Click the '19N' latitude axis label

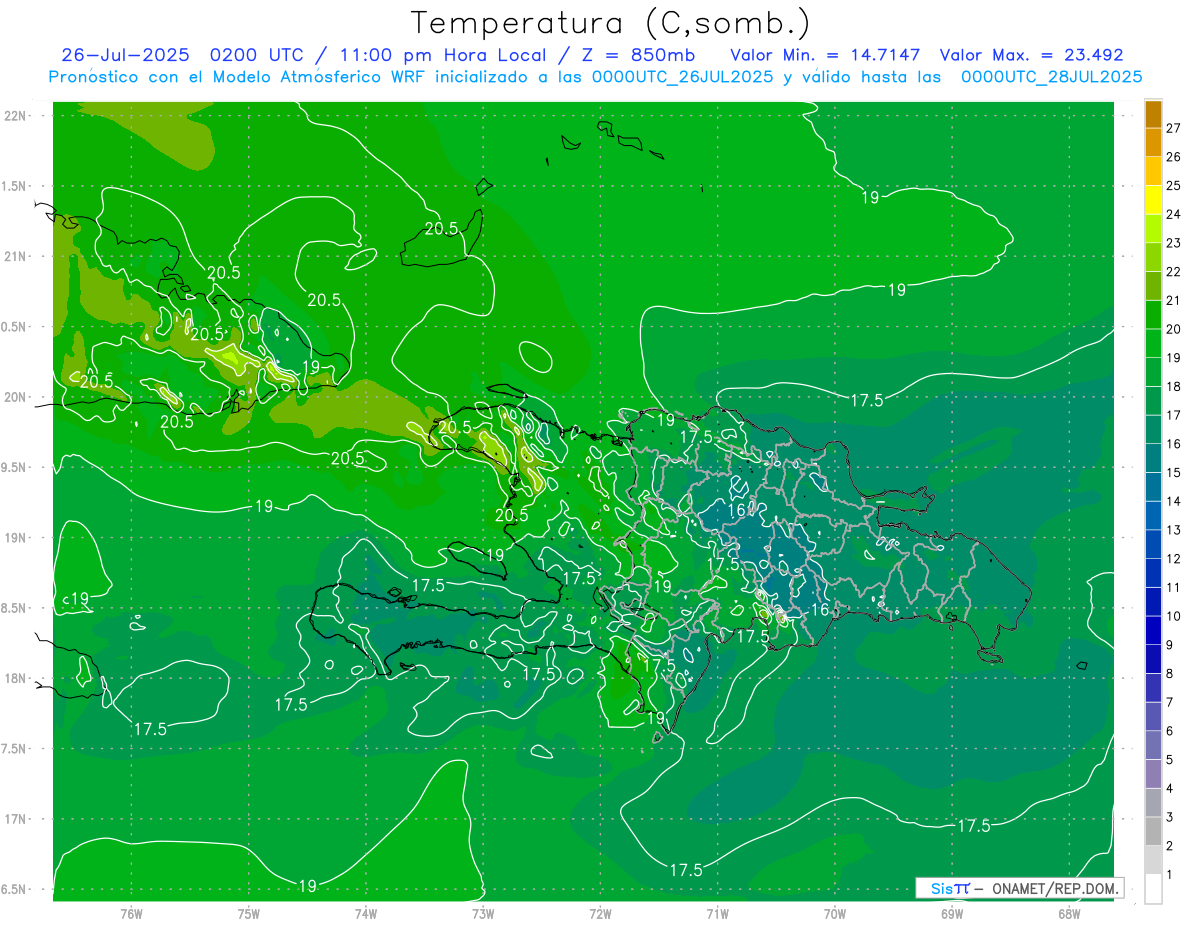click(x=16, y=537)
